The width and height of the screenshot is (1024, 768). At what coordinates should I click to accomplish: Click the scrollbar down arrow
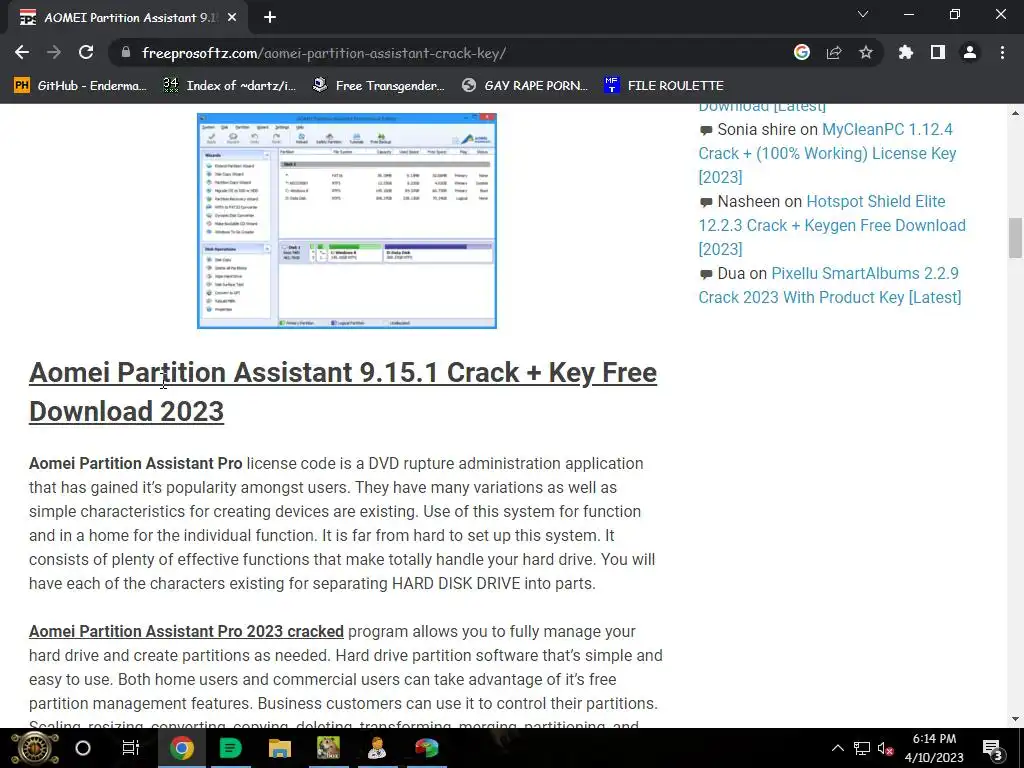click(1015, 719)
